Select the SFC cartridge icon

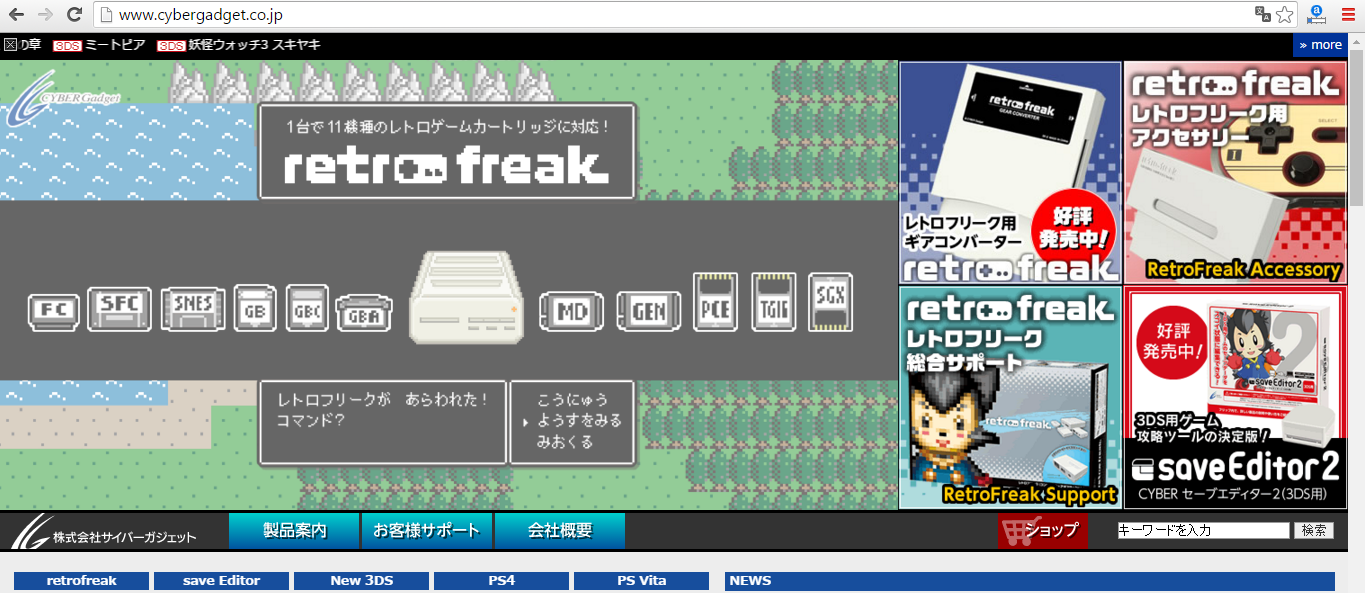(120, 308)
